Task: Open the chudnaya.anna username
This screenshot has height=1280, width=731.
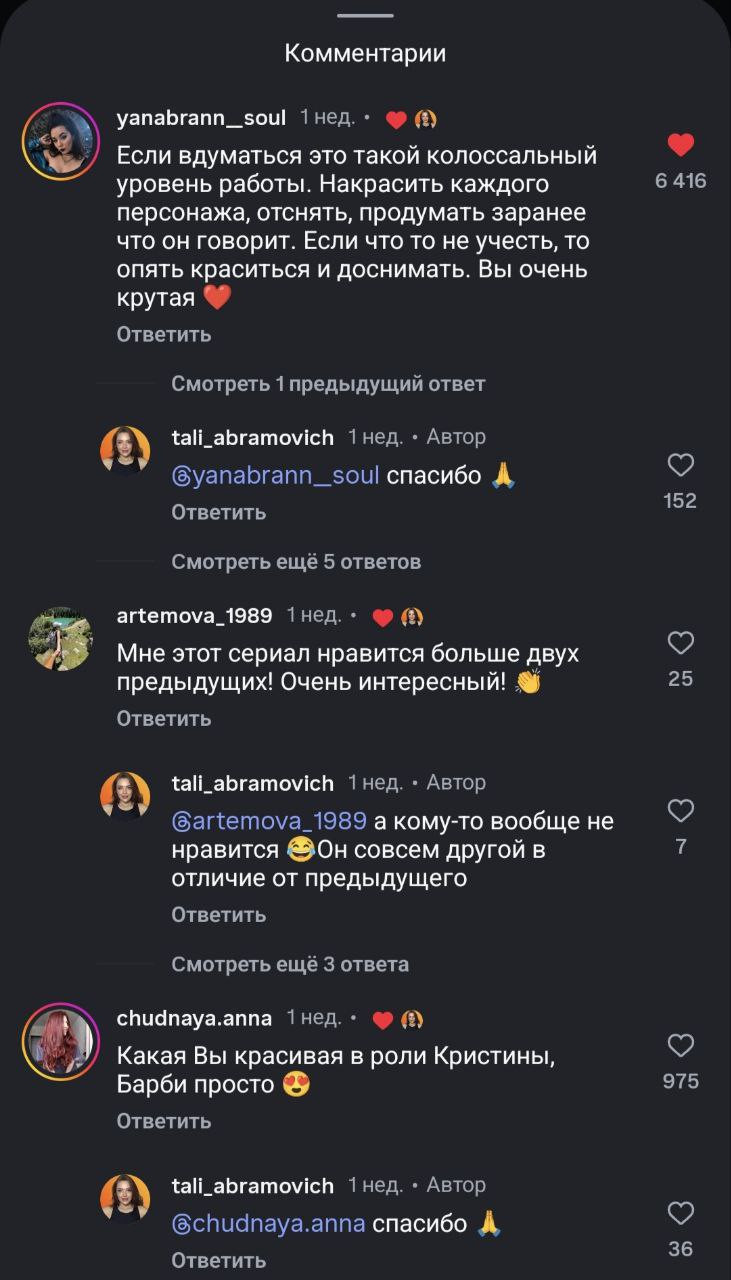Action: click(x=194, y=1018)
